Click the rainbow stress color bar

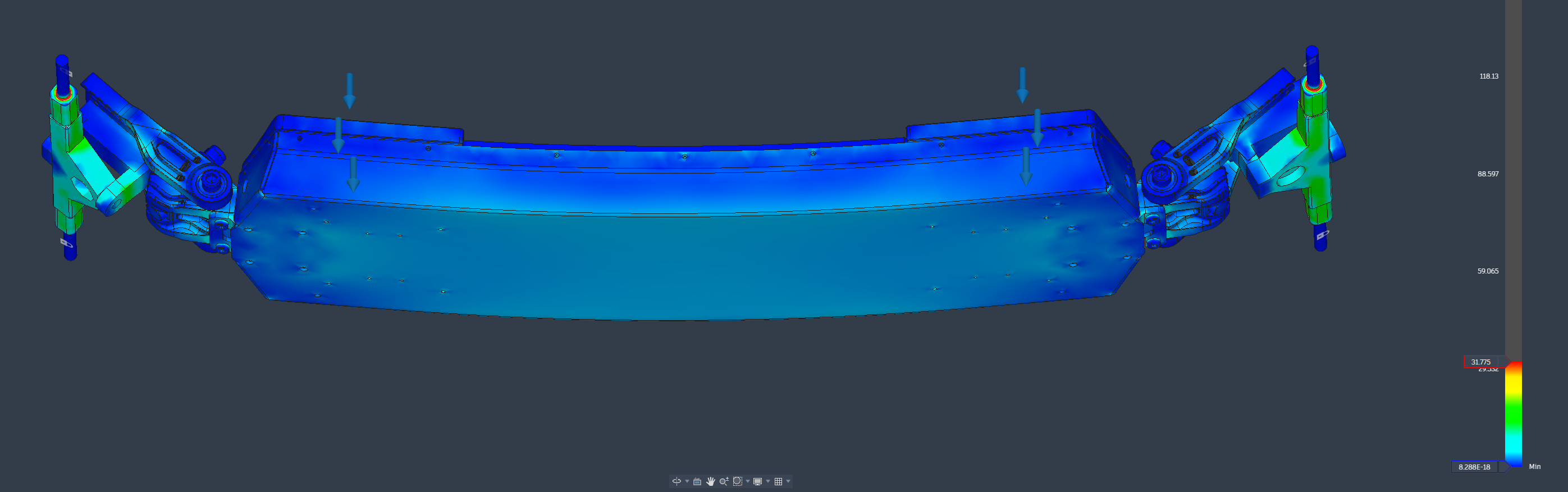[x=1513, y=414]
